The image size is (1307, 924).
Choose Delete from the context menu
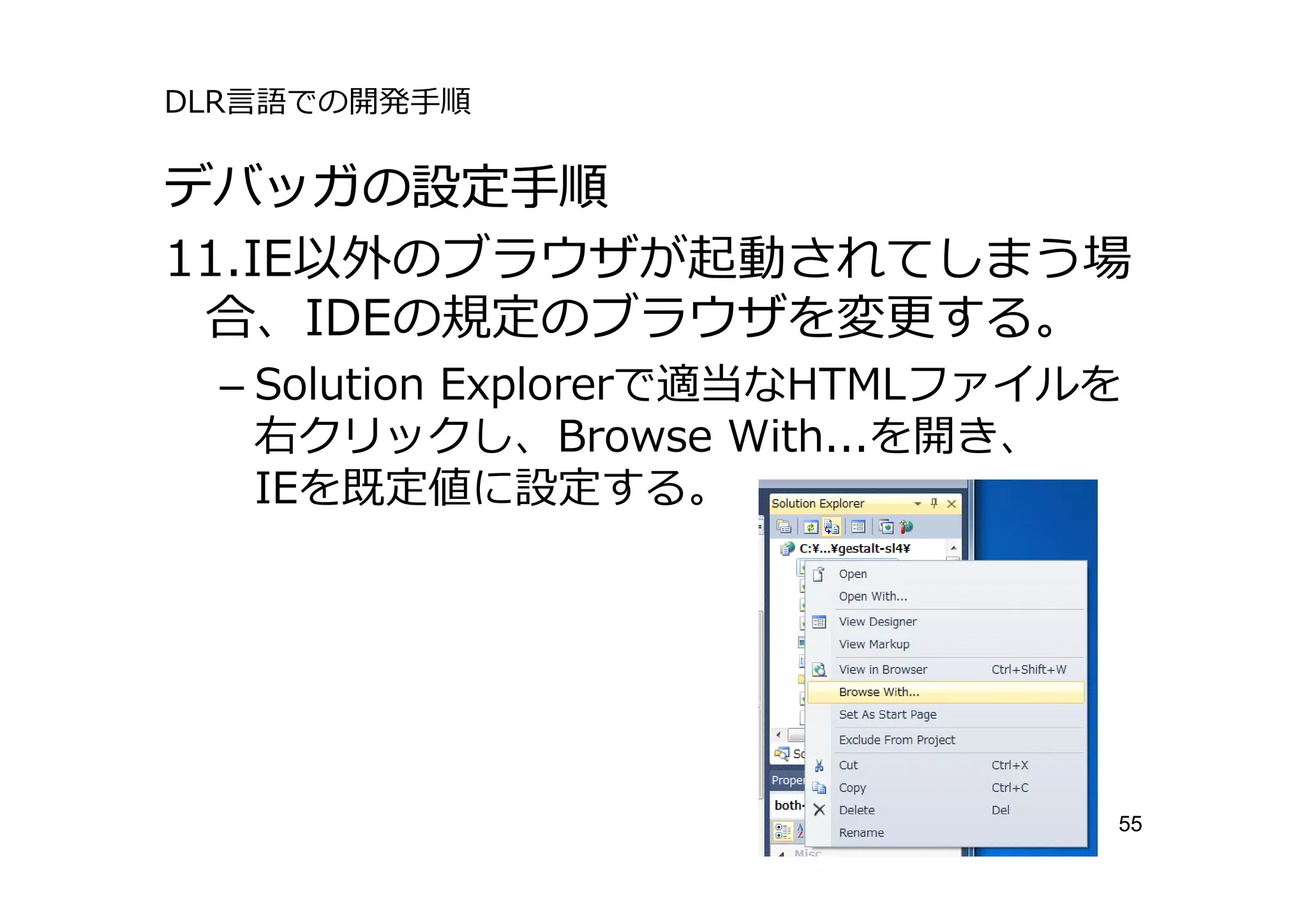click(946, 810)
